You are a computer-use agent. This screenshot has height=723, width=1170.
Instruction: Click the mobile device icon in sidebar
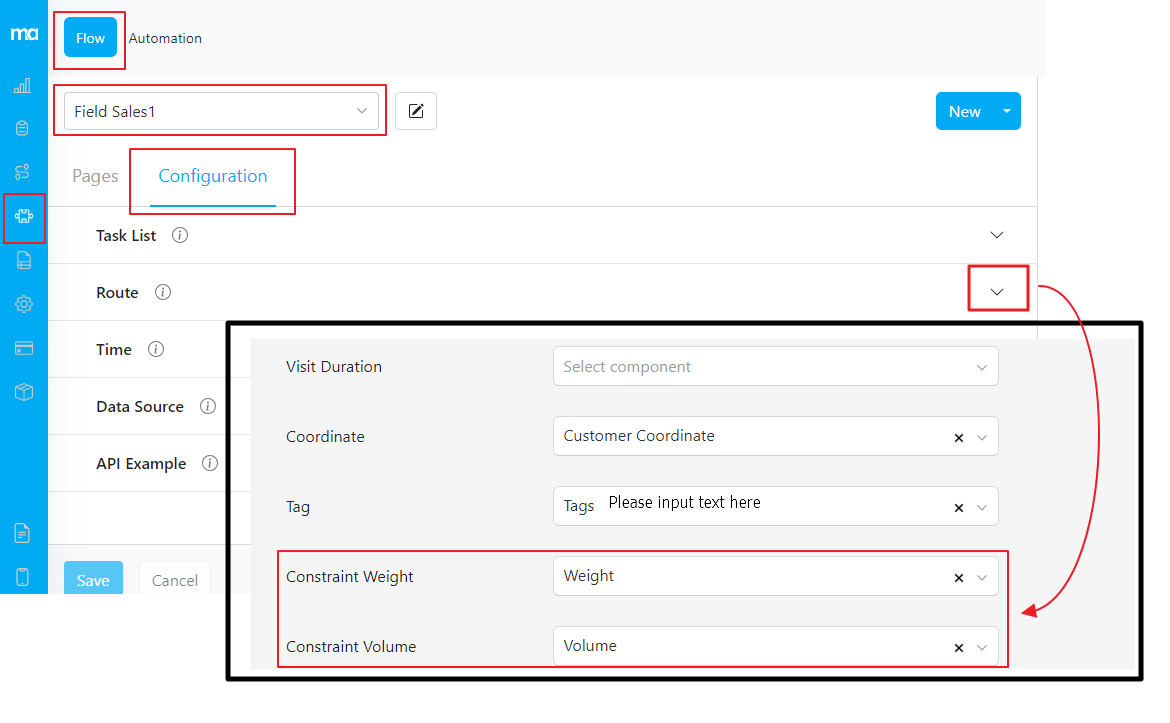(x=22, y=576)
